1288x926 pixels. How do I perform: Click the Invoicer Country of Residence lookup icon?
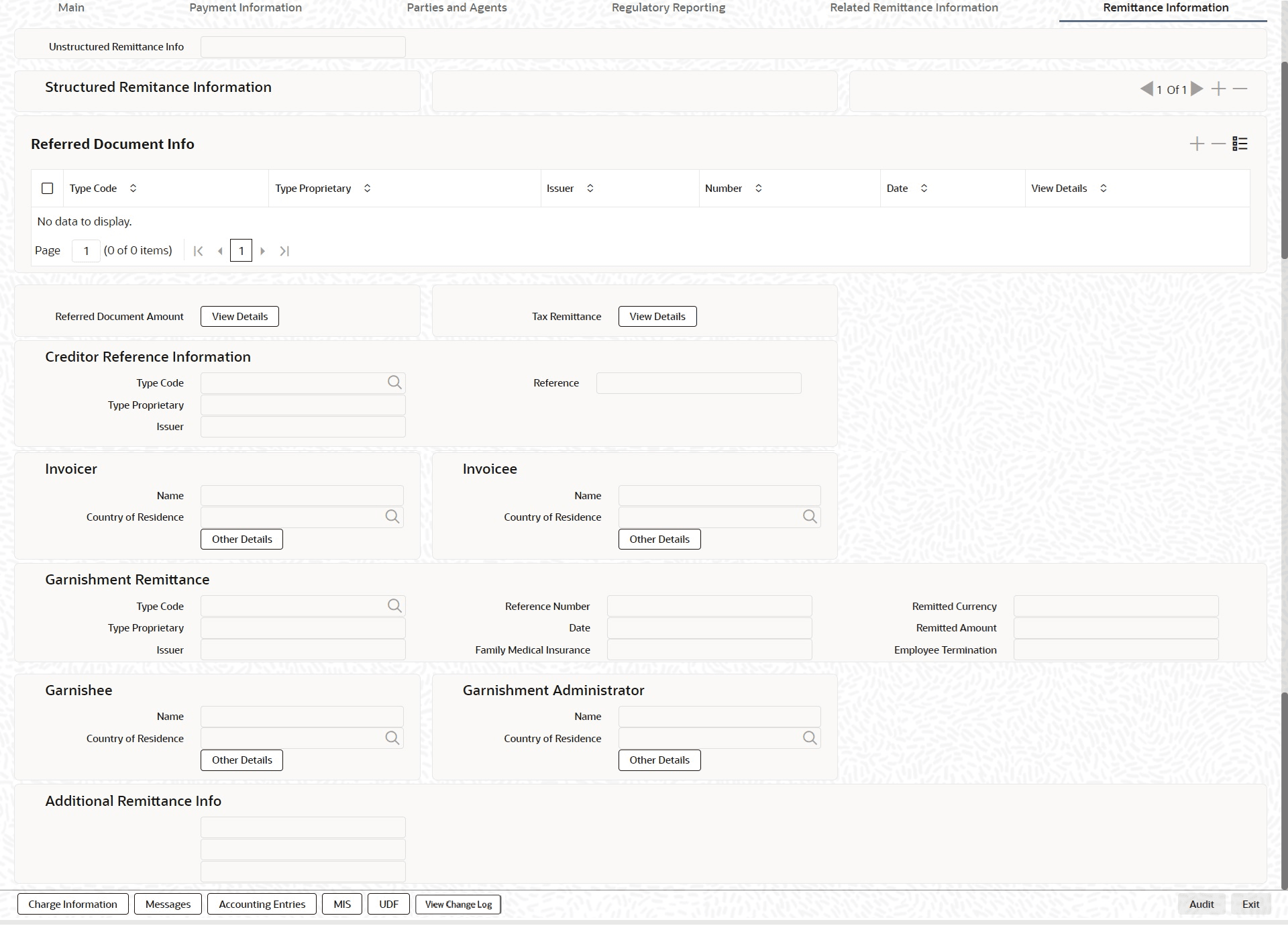point(392,517)
